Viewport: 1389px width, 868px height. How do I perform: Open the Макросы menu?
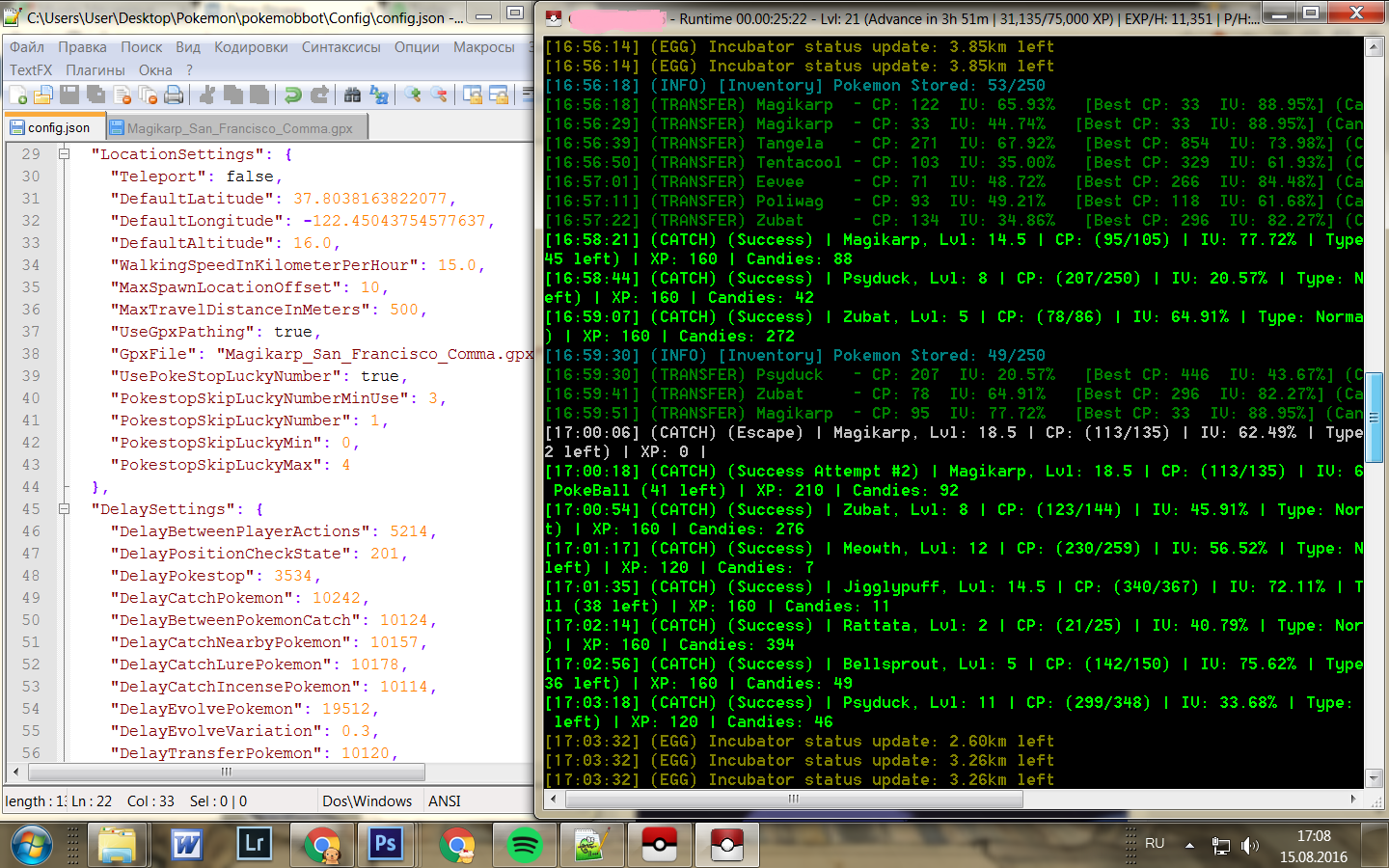(x=484, y=47)
